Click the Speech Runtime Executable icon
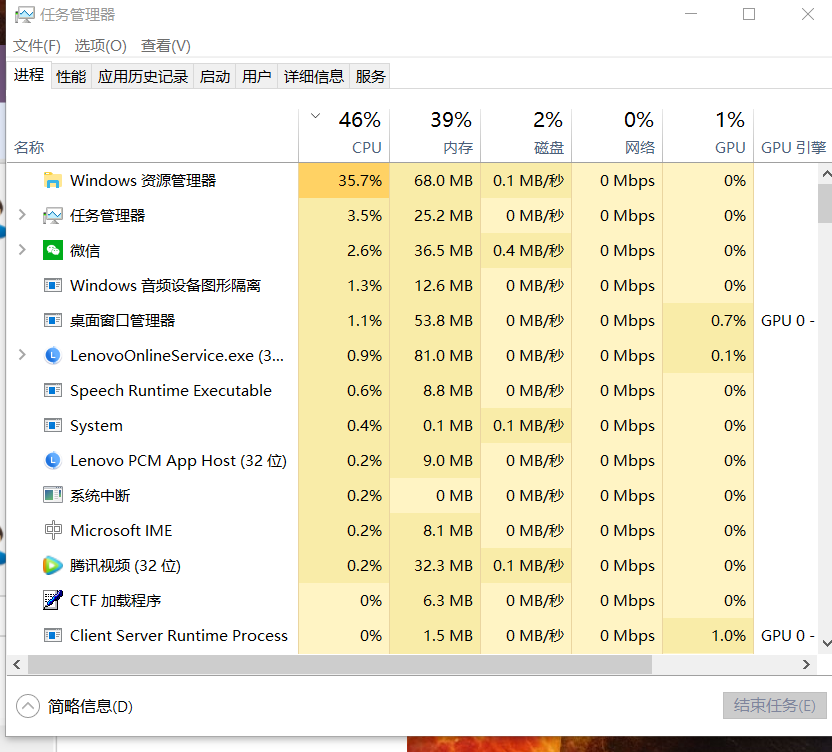 [x=53, y=391]
